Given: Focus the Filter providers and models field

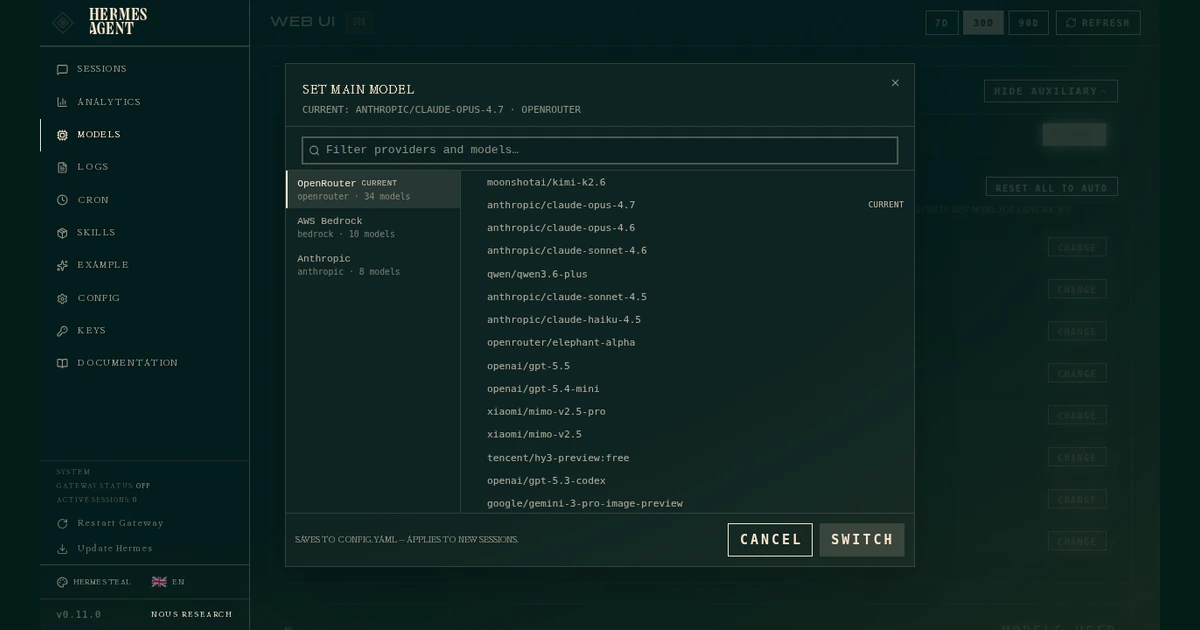Looking at the screenshot, I should (x=600, y=150).
